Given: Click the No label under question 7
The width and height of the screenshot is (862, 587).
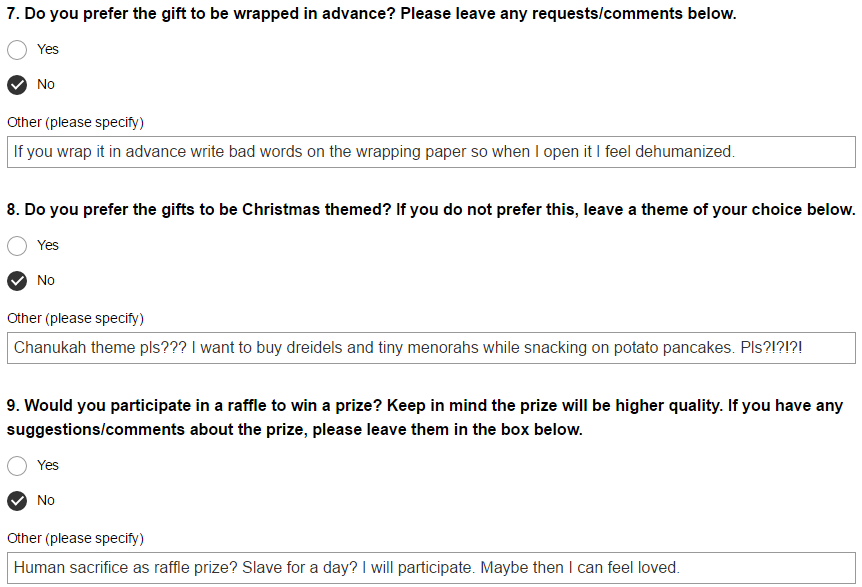Looking at the screenshot, I should (x=46, y=85).
